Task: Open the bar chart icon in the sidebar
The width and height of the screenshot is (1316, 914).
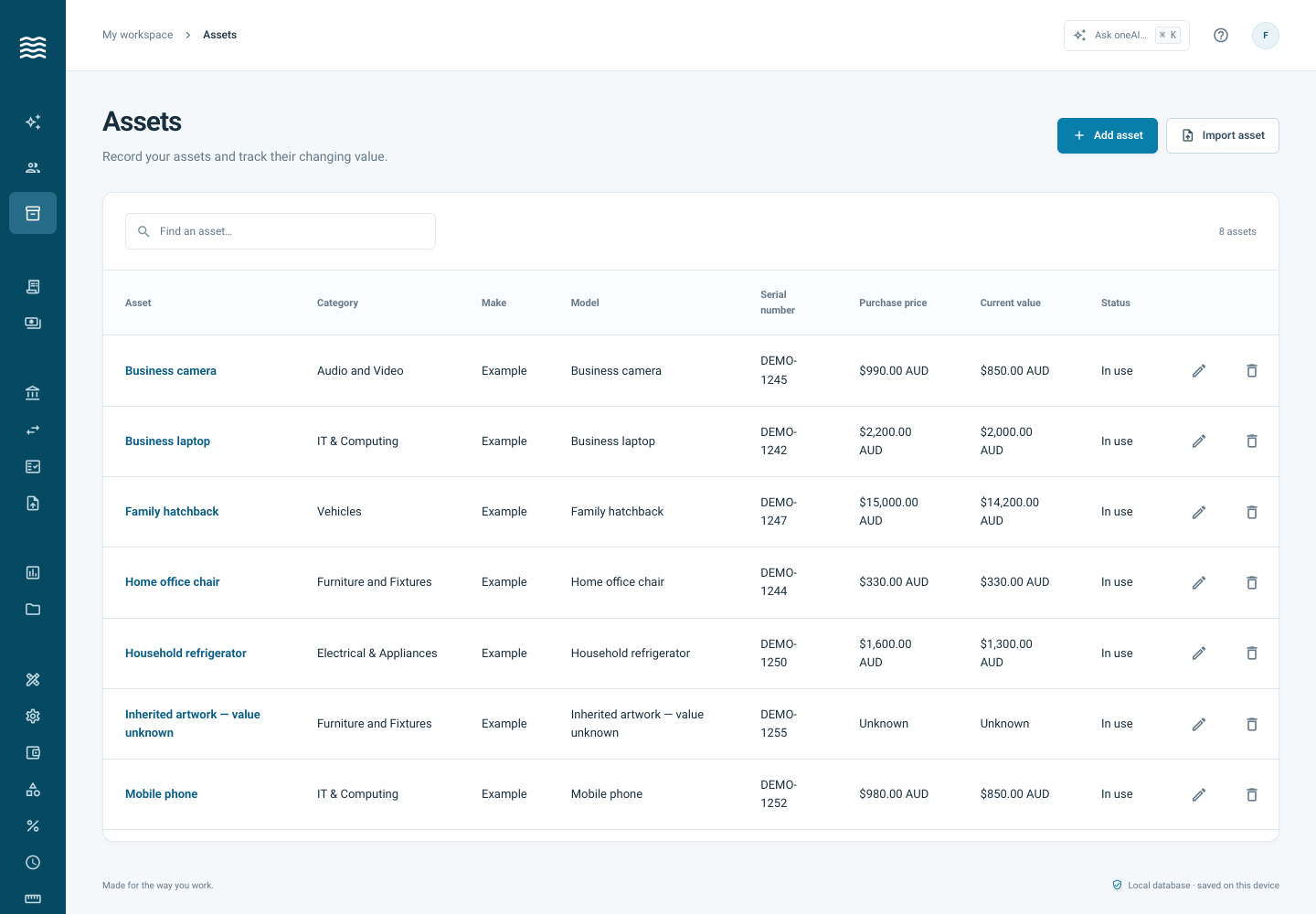Action: click(33, 573)
